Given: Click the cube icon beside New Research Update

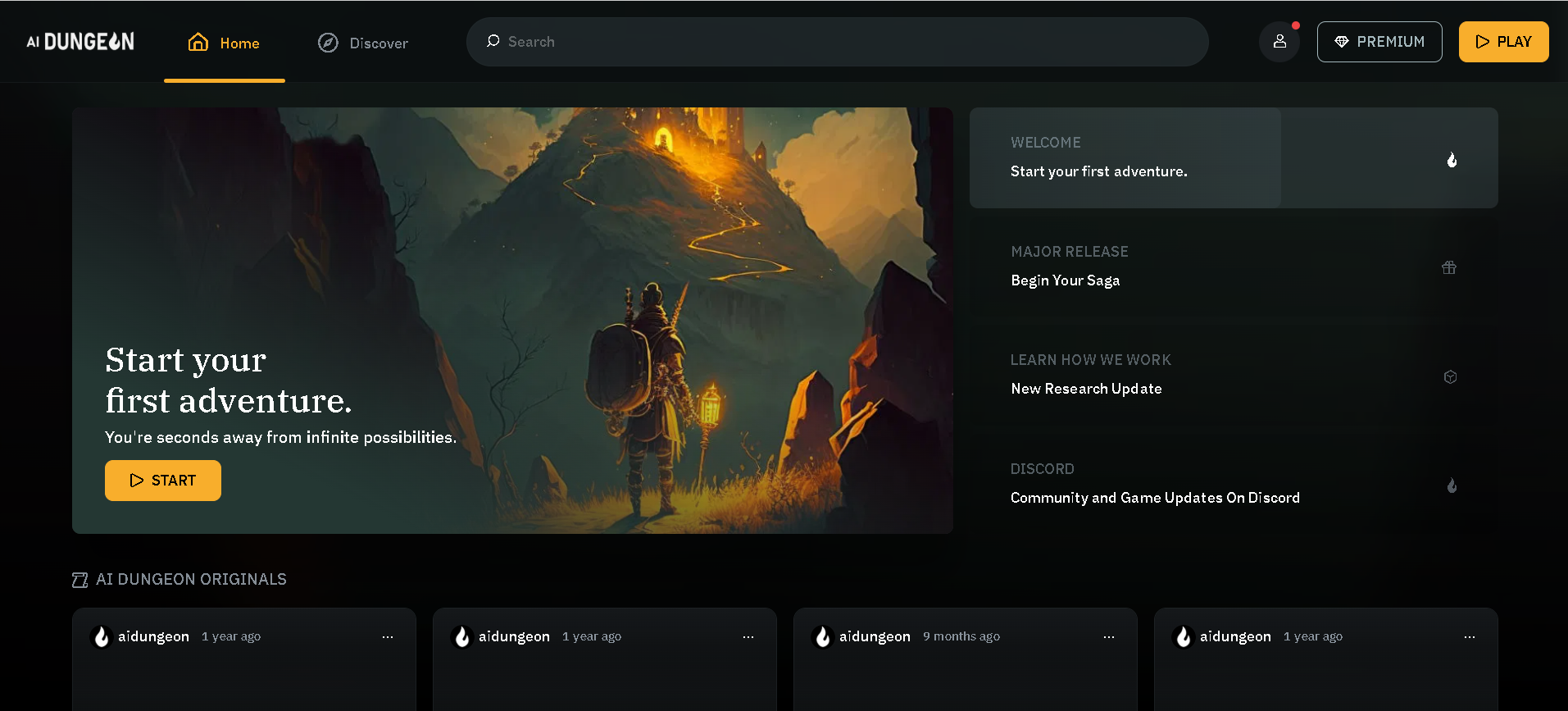Looking at the screenshot, I should tap(1450, 376).
